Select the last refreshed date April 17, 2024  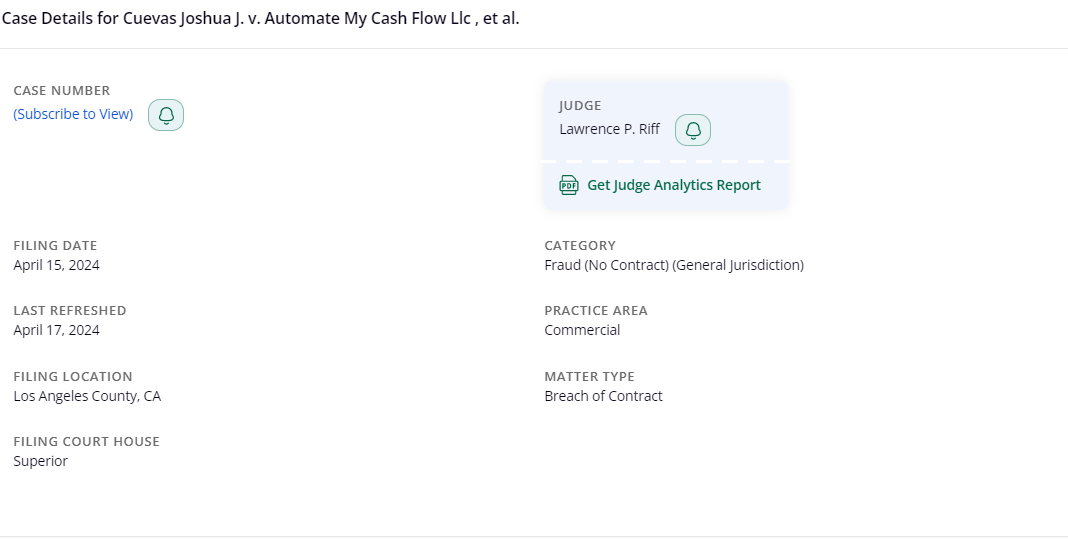pos(57,330)
